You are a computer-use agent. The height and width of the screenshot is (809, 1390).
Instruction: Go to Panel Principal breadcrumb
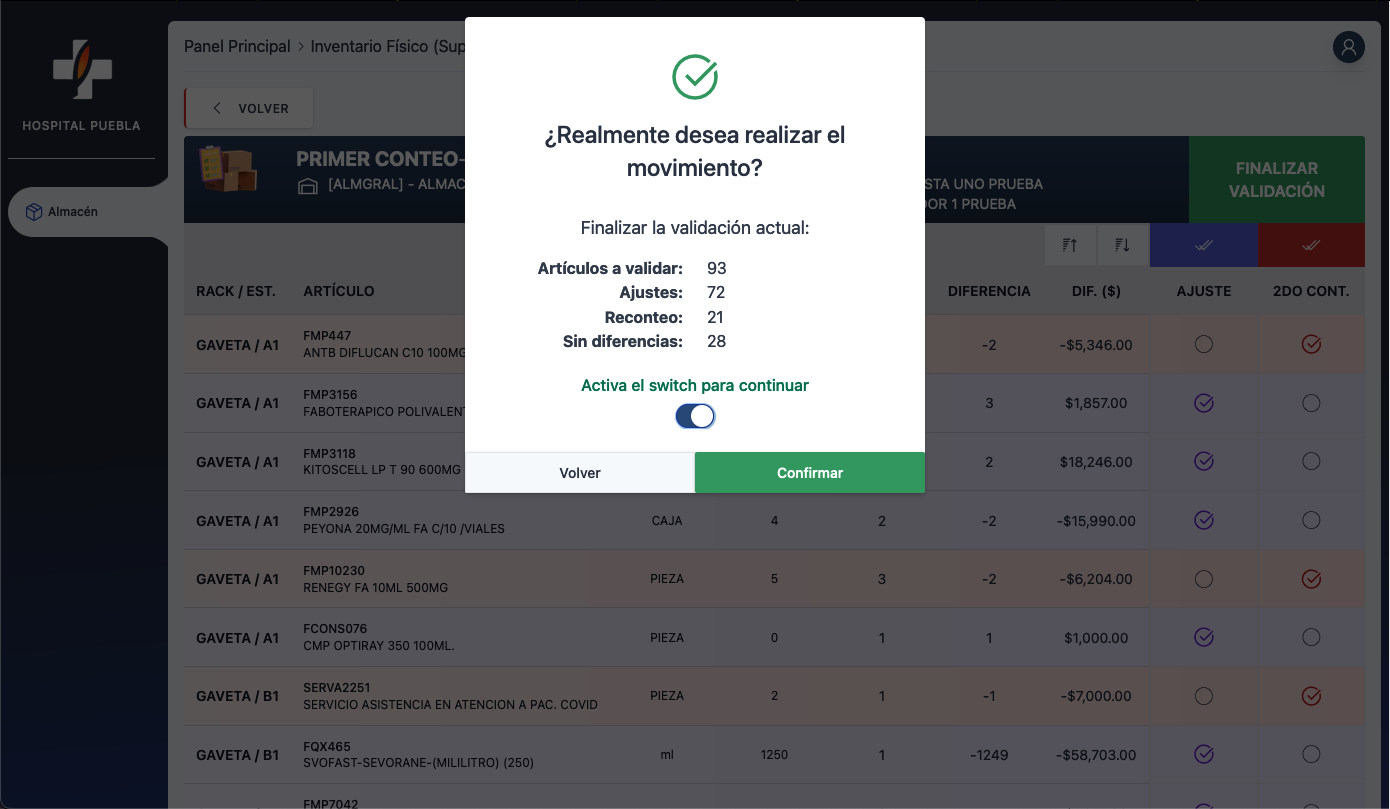[237, 47]
